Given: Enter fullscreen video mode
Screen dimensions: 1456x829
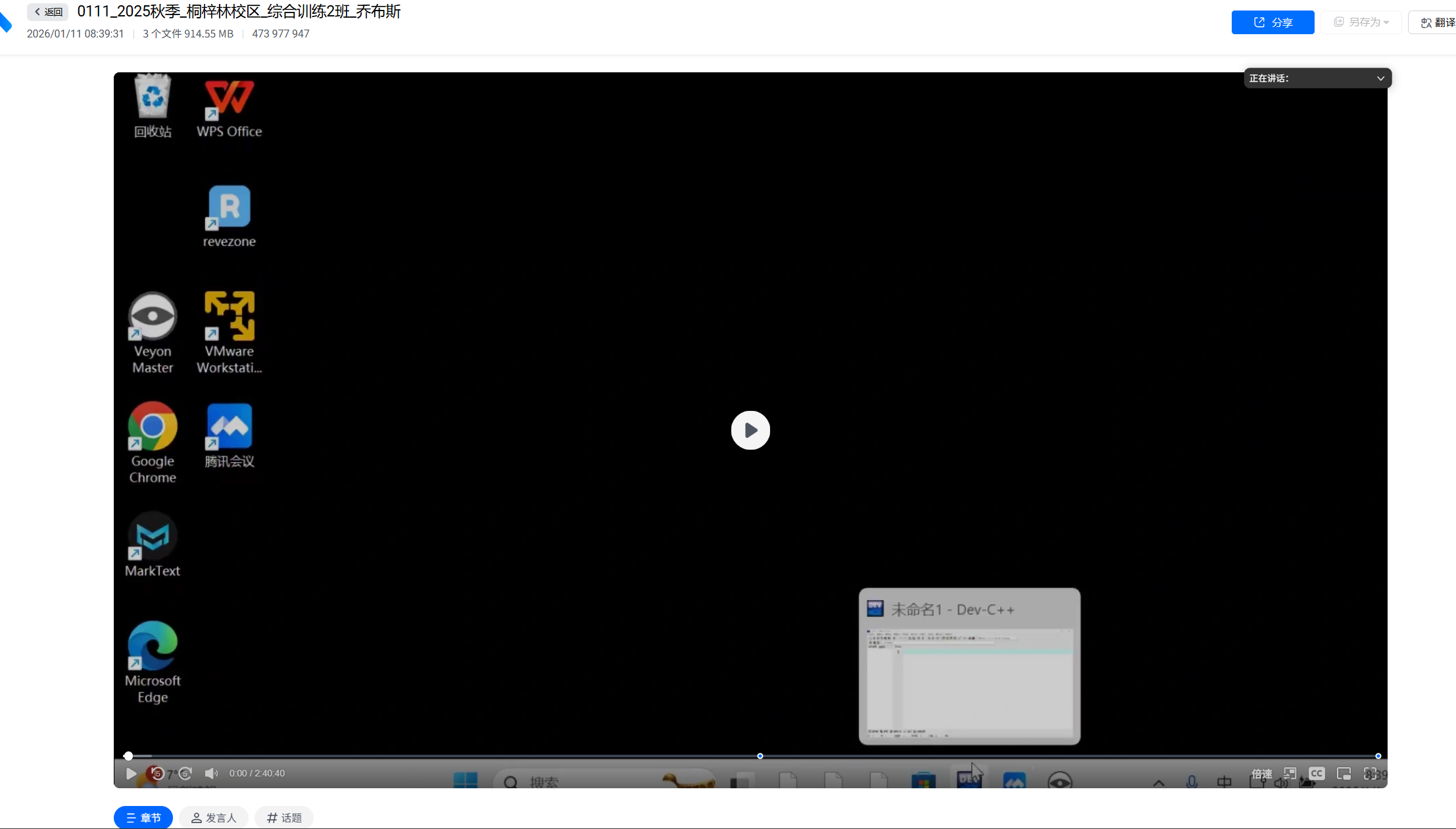Looking at the screenshot, I should (x=1371, y=773).
